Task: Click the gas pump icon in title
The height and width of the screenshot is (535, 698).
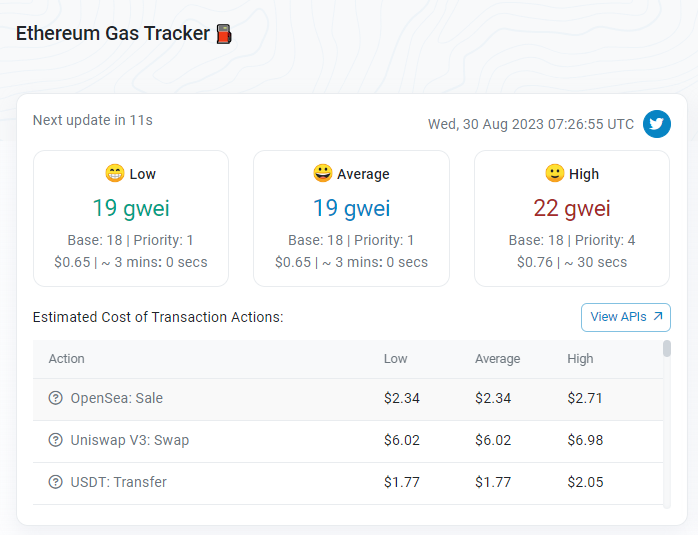Action: [x=224, y=34]
